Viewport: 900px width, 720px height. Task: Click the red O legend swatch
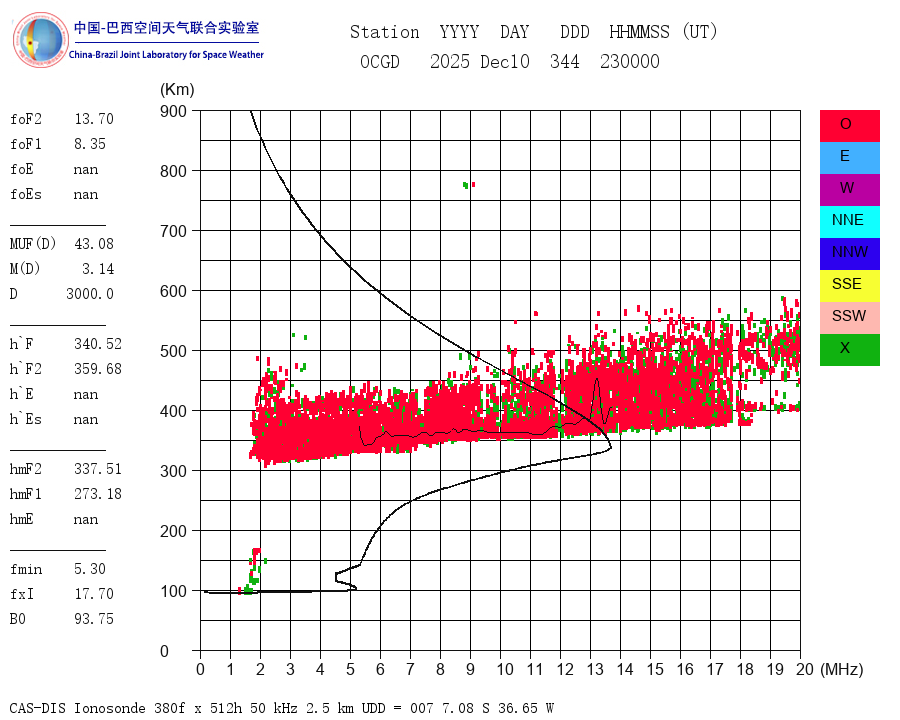point(849,125)
